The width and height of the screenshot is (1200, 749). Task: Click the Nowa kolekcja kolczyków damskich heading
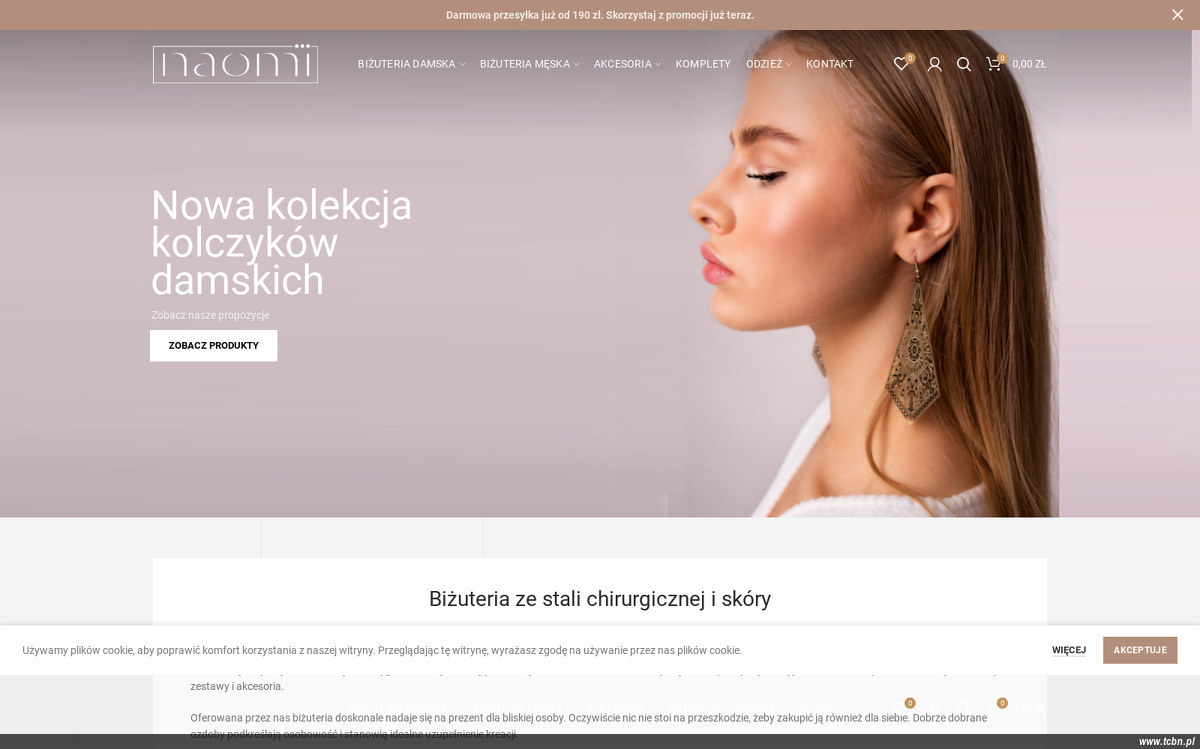(x=282, y=243)
